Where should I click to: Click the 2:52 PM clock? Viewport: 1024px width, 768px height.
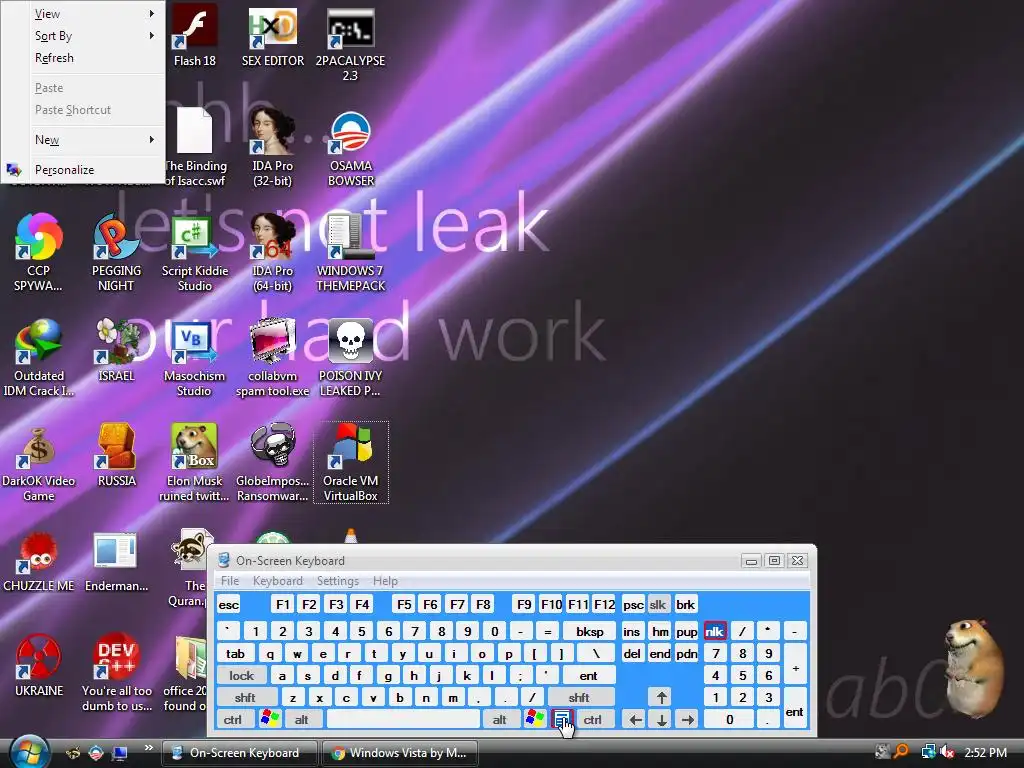(985, 752)
